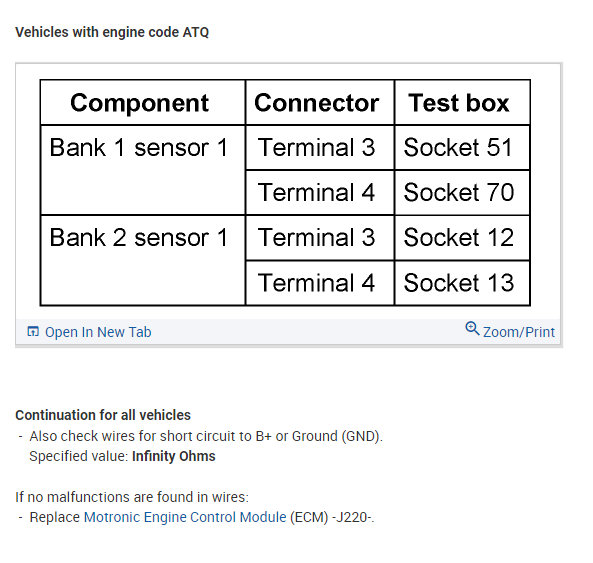
Task: Click the Open In New Tab icon
Action: click(33, 332)
